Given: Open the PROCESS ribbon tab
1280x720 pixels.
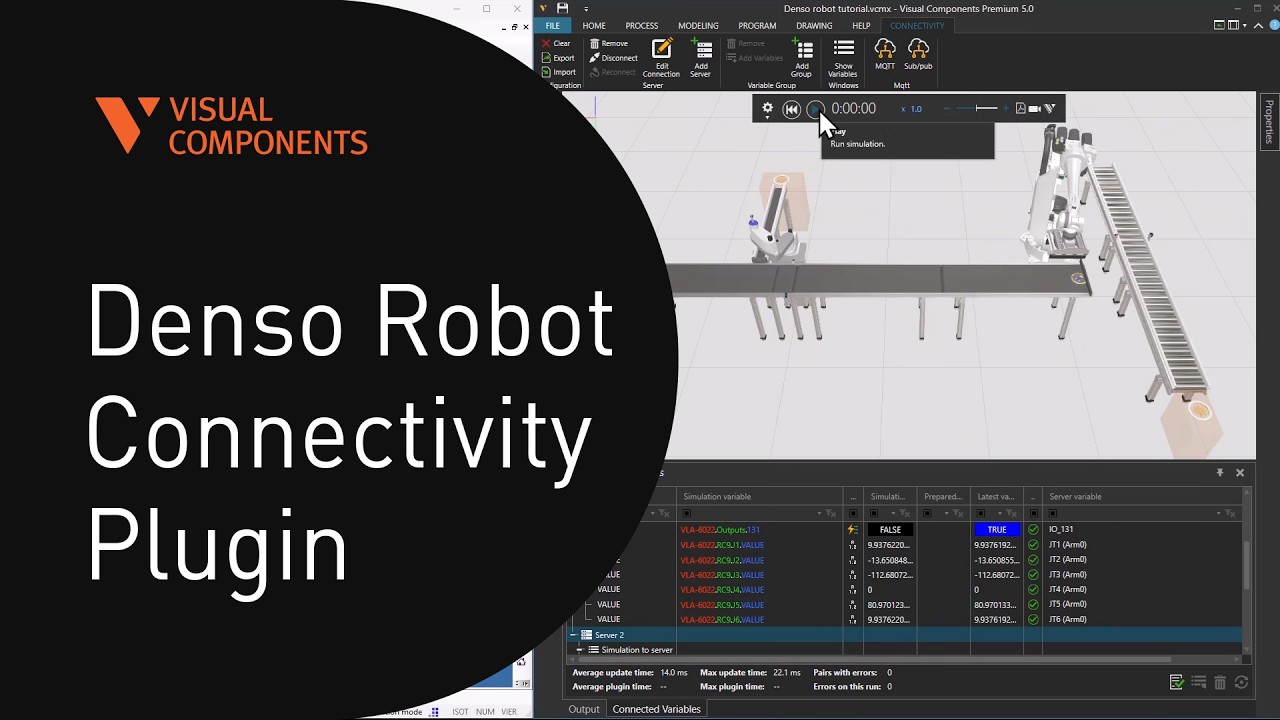Looking at the screenshot, I should (x=641, y=26).
